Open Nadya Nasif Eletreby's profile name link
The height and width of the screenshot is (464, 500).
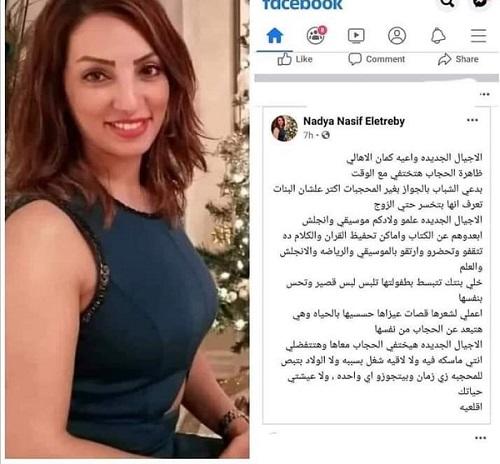pyautogui.click(x=354, y=121)
